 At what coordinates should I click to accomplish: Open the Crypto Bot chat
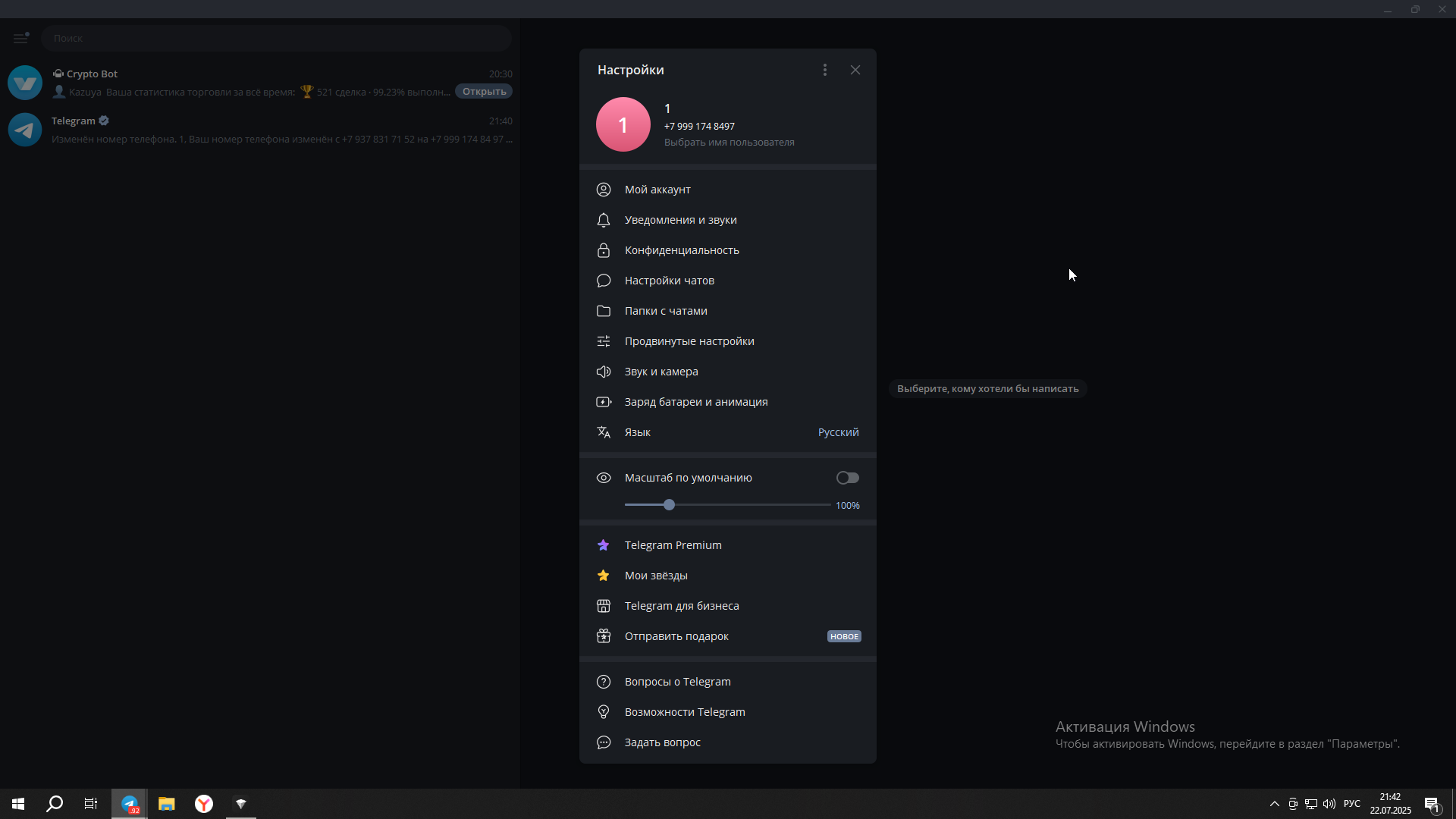pyautogui.click(x=260, y=83)
